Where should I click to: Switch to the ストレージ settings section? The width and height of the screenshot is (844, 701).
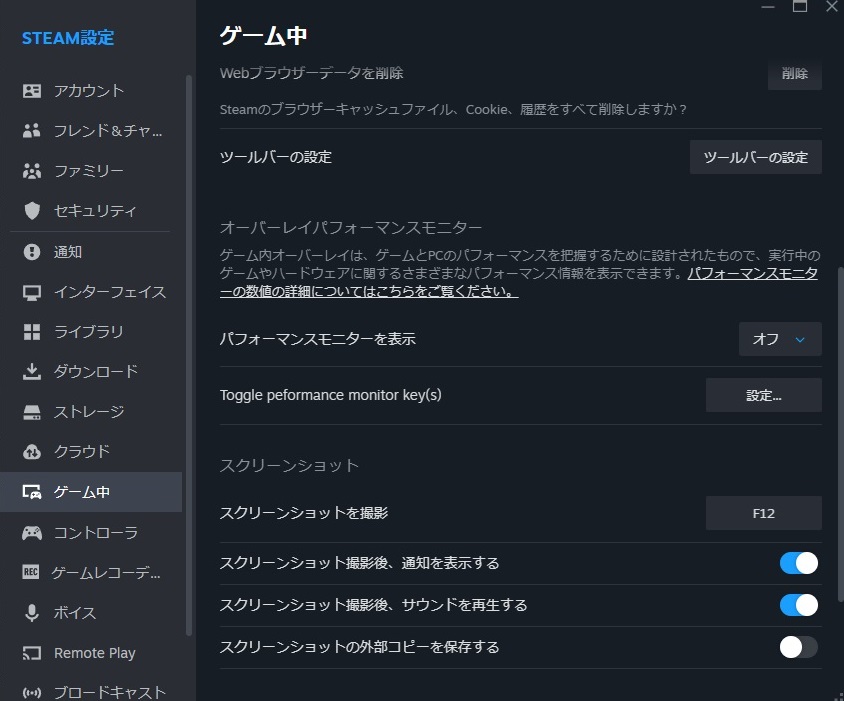click(x=89, y=412)
